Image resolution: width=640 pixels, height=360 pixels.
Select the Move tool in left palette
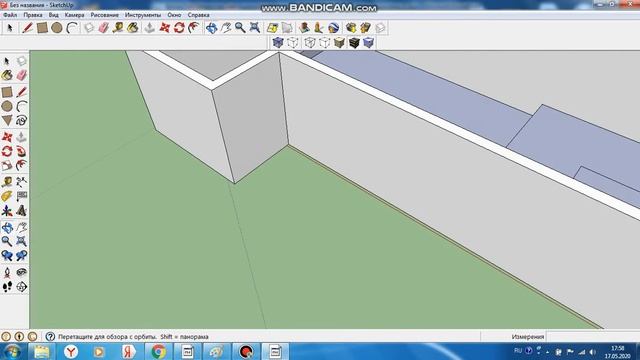pyautogui.click(x=7, y=137)
